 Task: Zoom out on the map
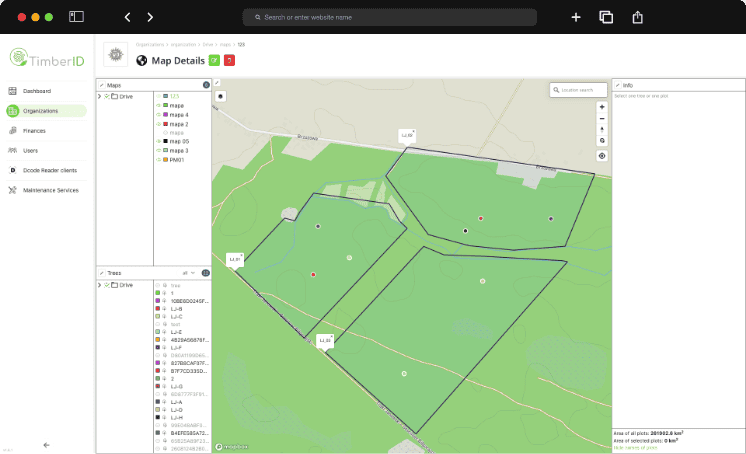(602, 117)
